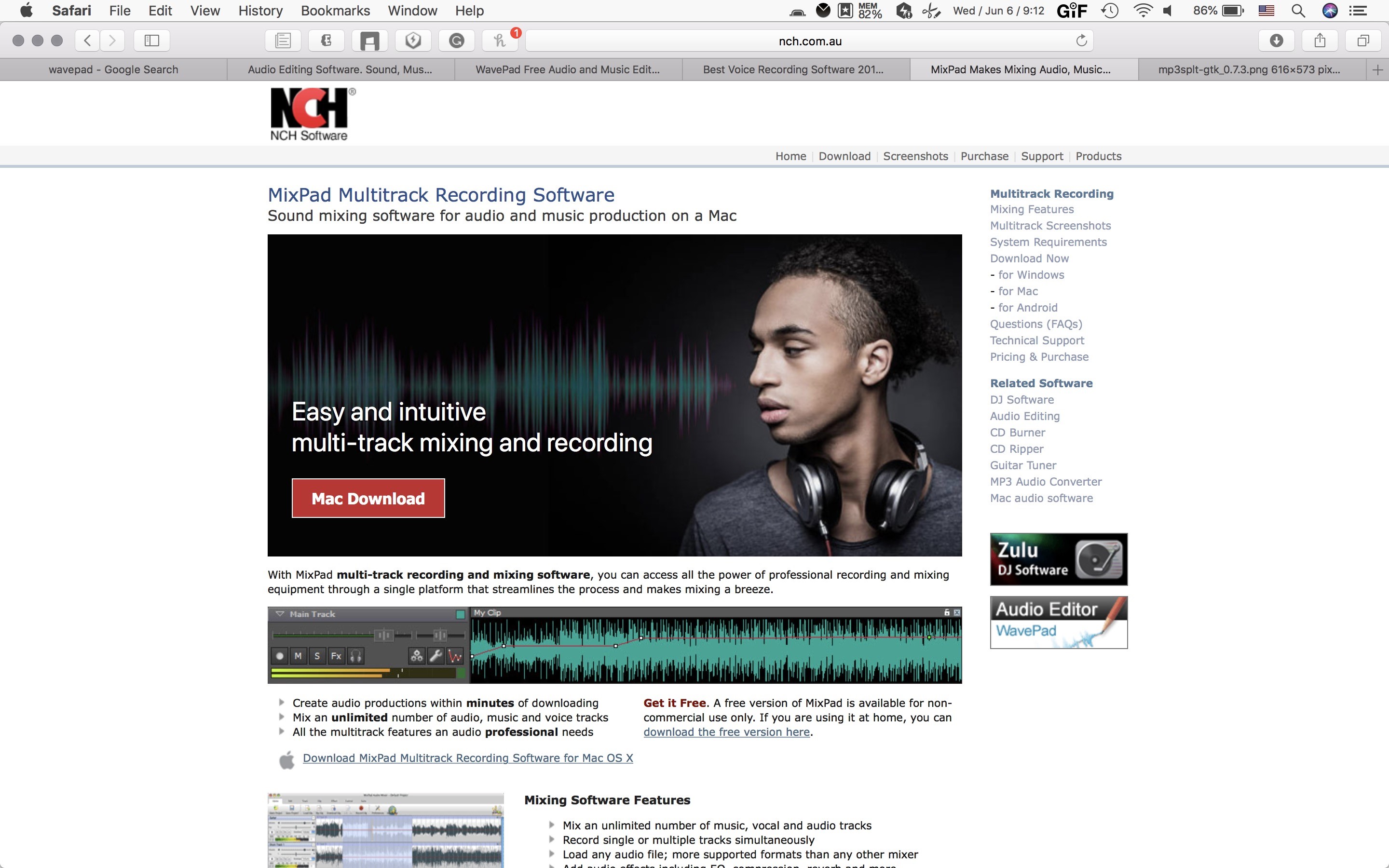This screenshot has width=1389, height=868.
Task: Click the Time Machine menu bar icon
Action: [1110, 10]
